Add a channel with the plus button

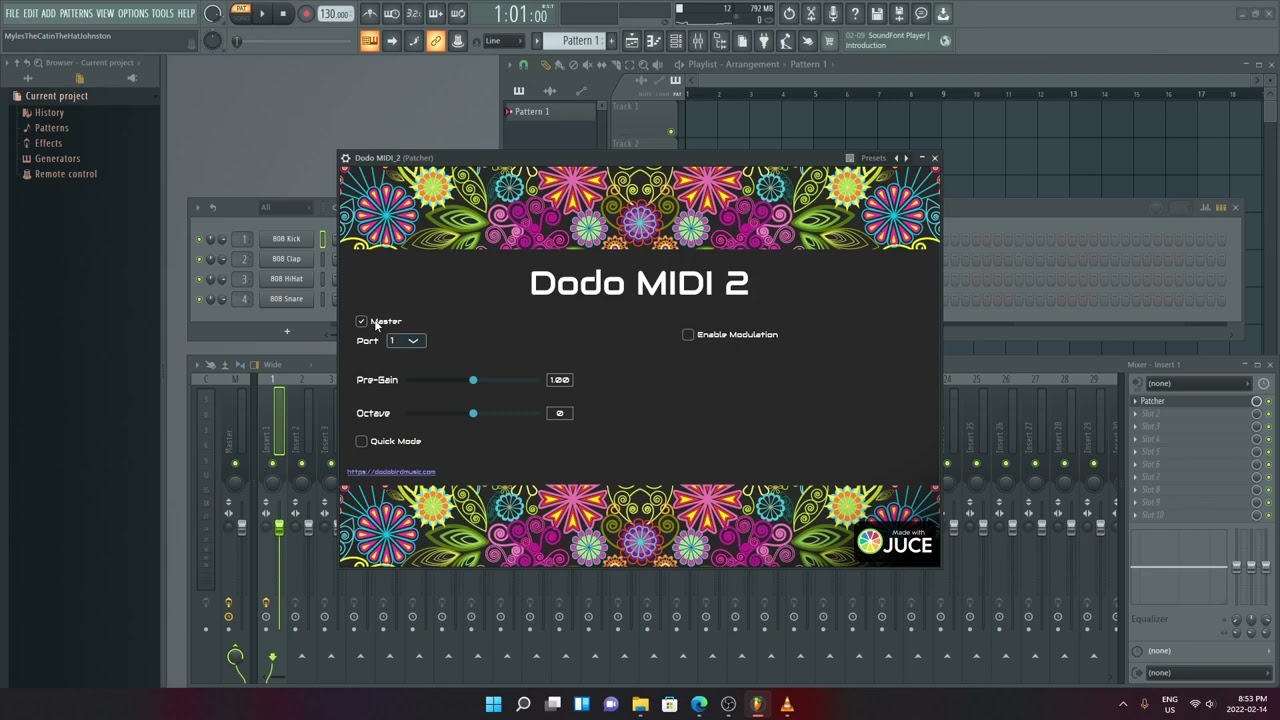pos(287,331)
